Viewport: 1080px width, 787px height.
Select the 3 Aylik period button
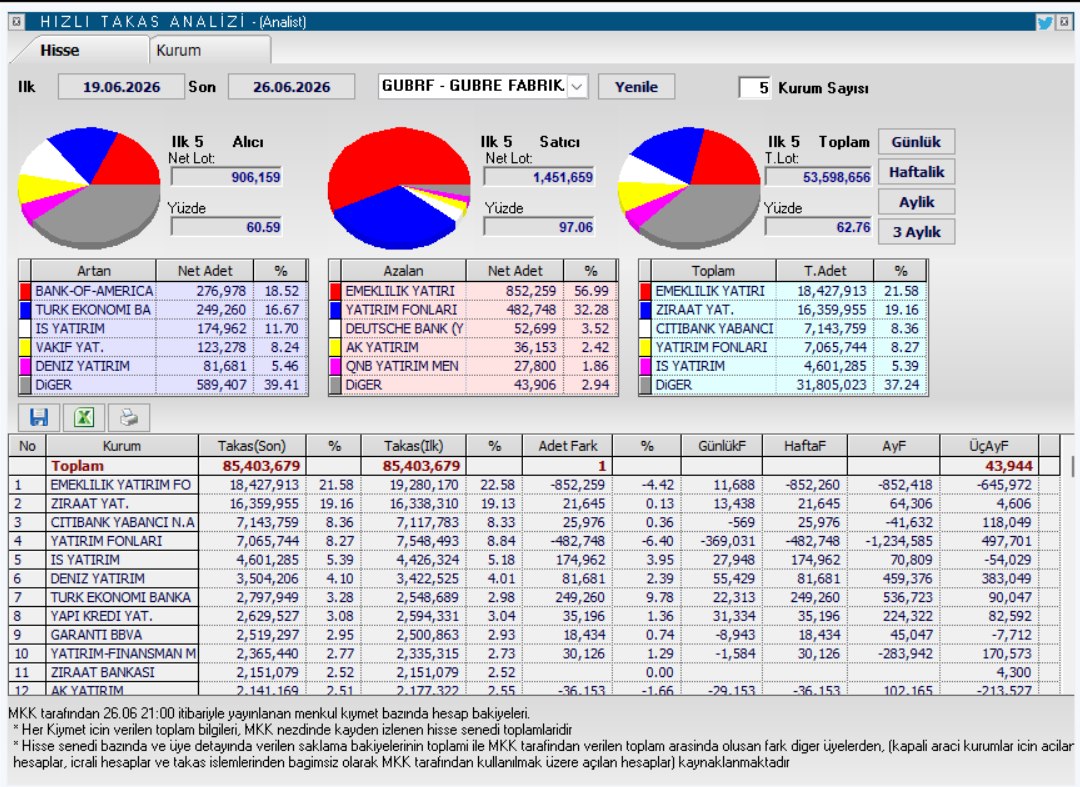(x=916, y=231)
